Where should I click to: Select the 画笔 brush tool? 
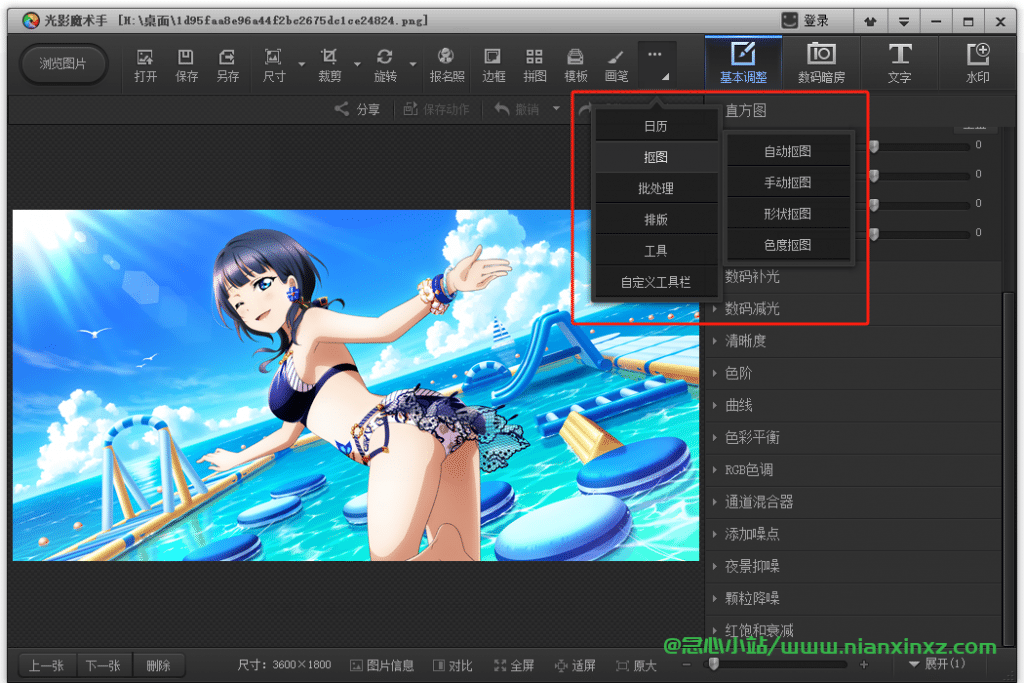coord(616,65)
